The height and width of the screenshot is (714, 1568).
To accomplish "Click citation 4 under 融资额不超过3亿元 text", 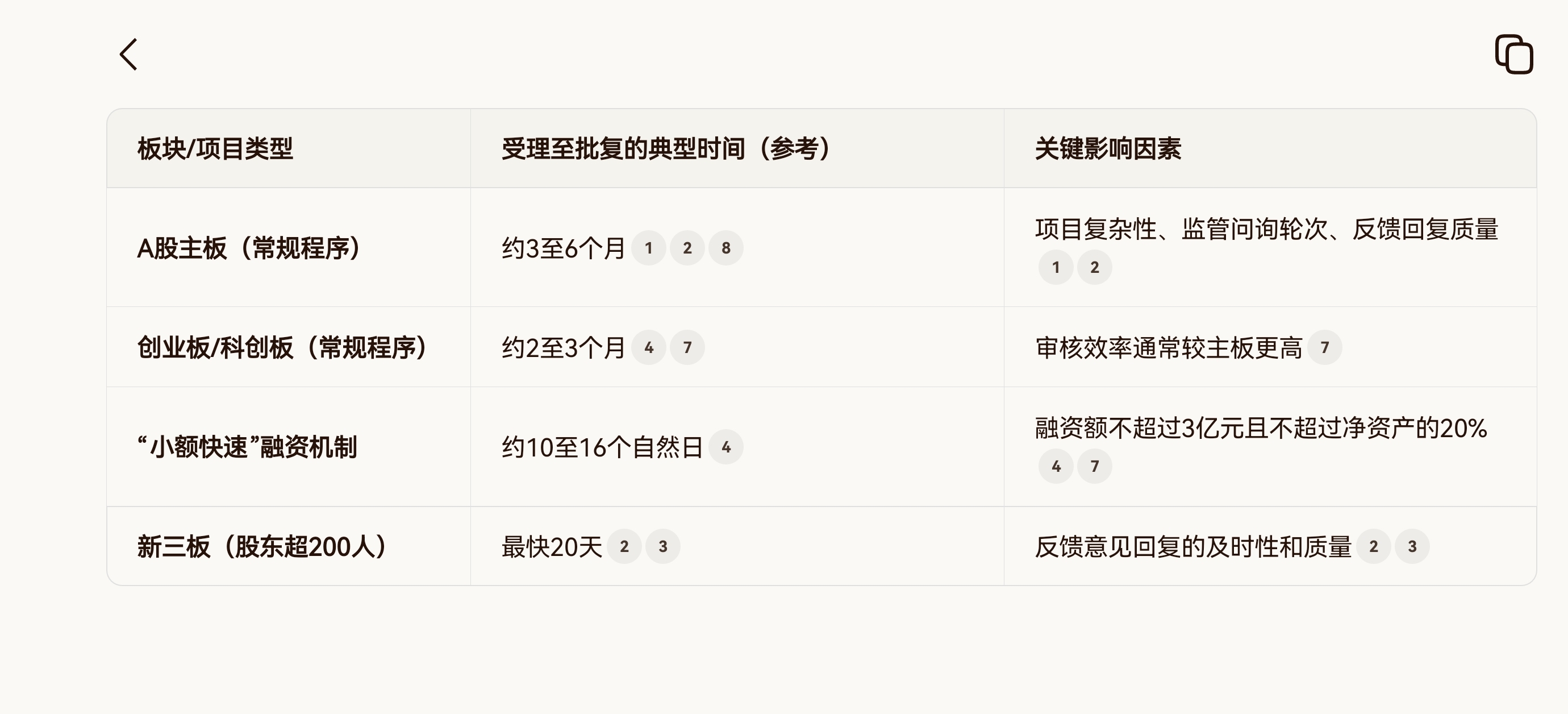I will pyautogui.click(x=1056, y=466).
